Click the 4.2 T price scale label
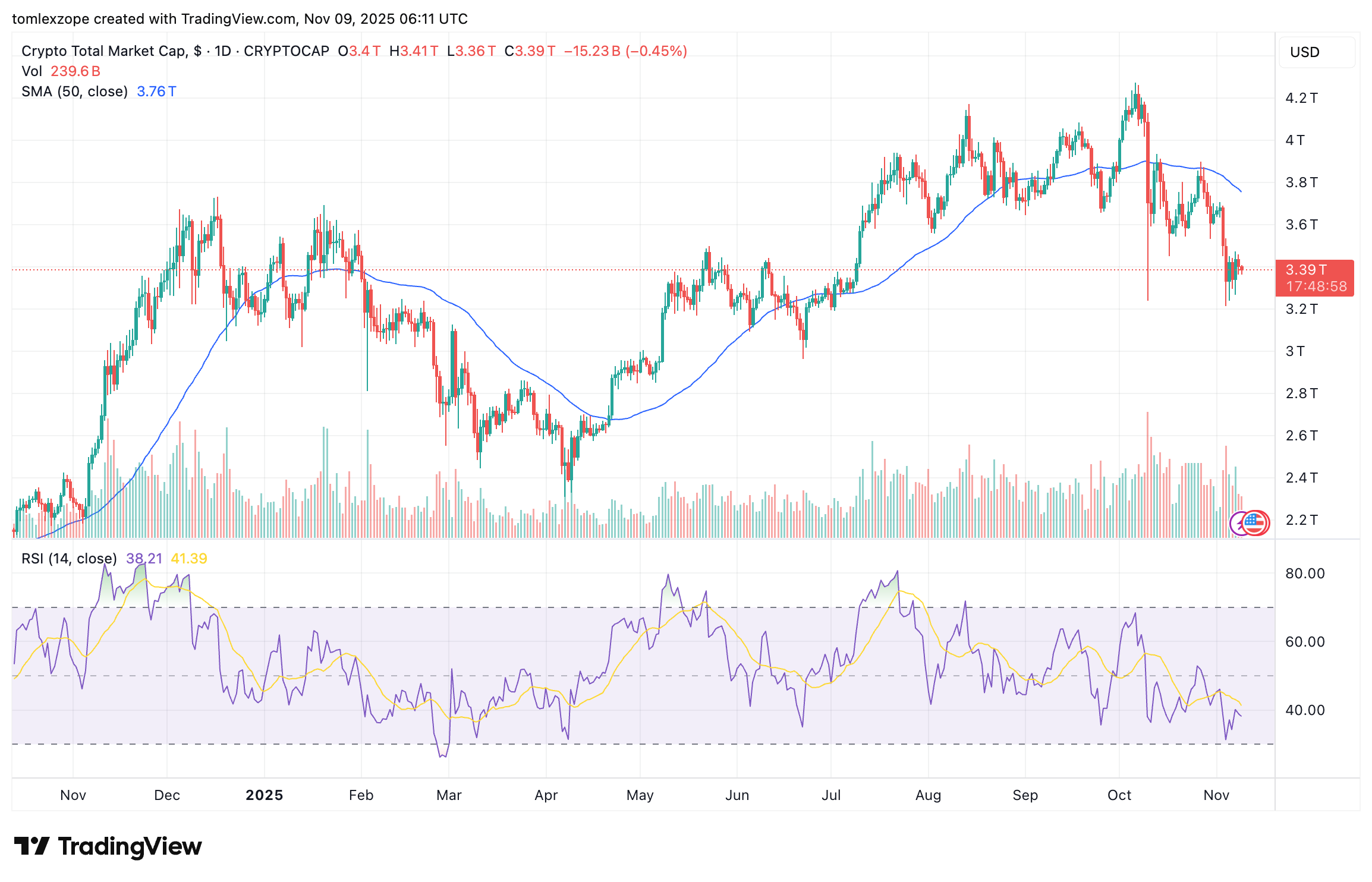This screenshot has height=882, width=1372. tap(1301, 98)
